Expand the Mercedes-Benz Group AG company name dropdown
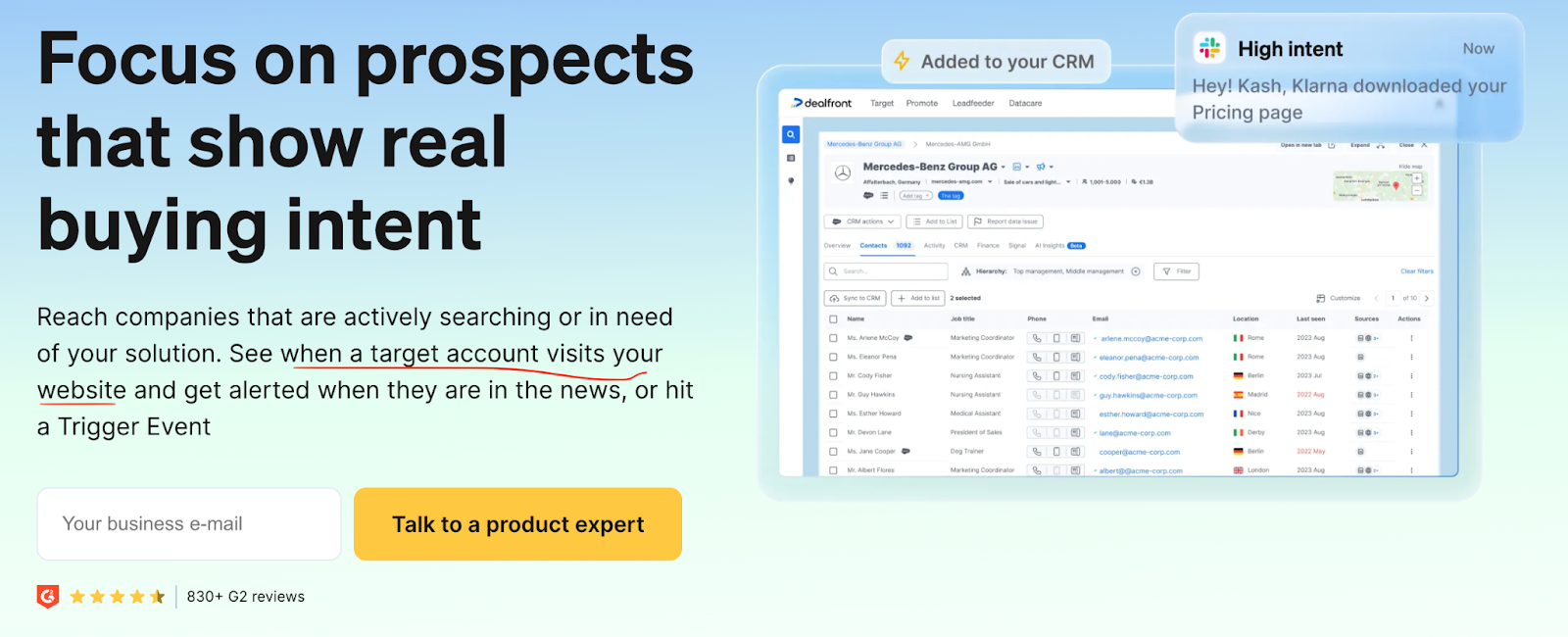1568x637 pixels. [x=1003, y=168]
